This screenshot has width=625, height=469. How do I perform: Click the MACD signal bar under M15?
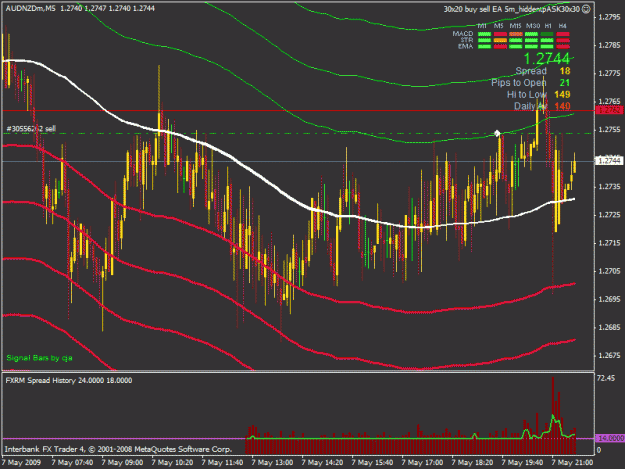click(516, 34)
